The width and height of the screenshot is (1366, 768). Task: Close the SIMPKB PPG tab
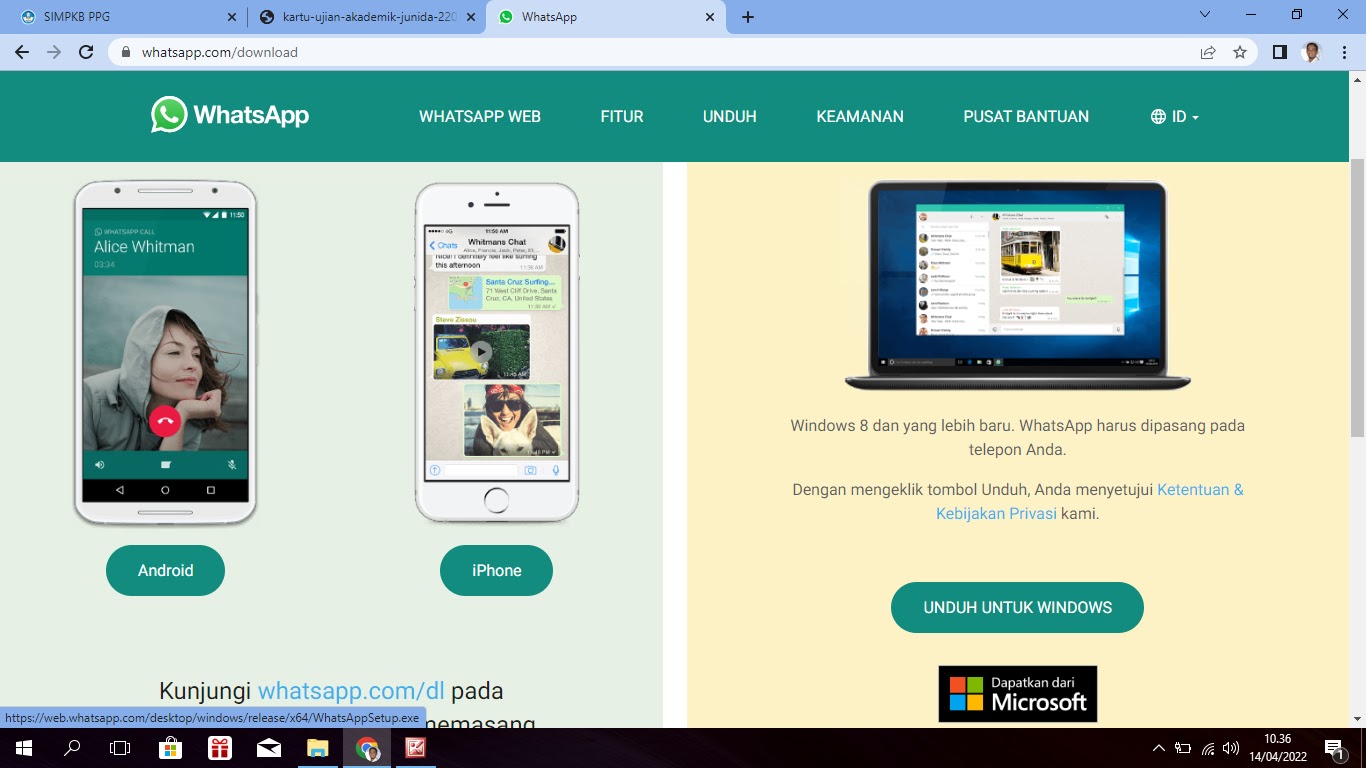click(x=232, y=17)
